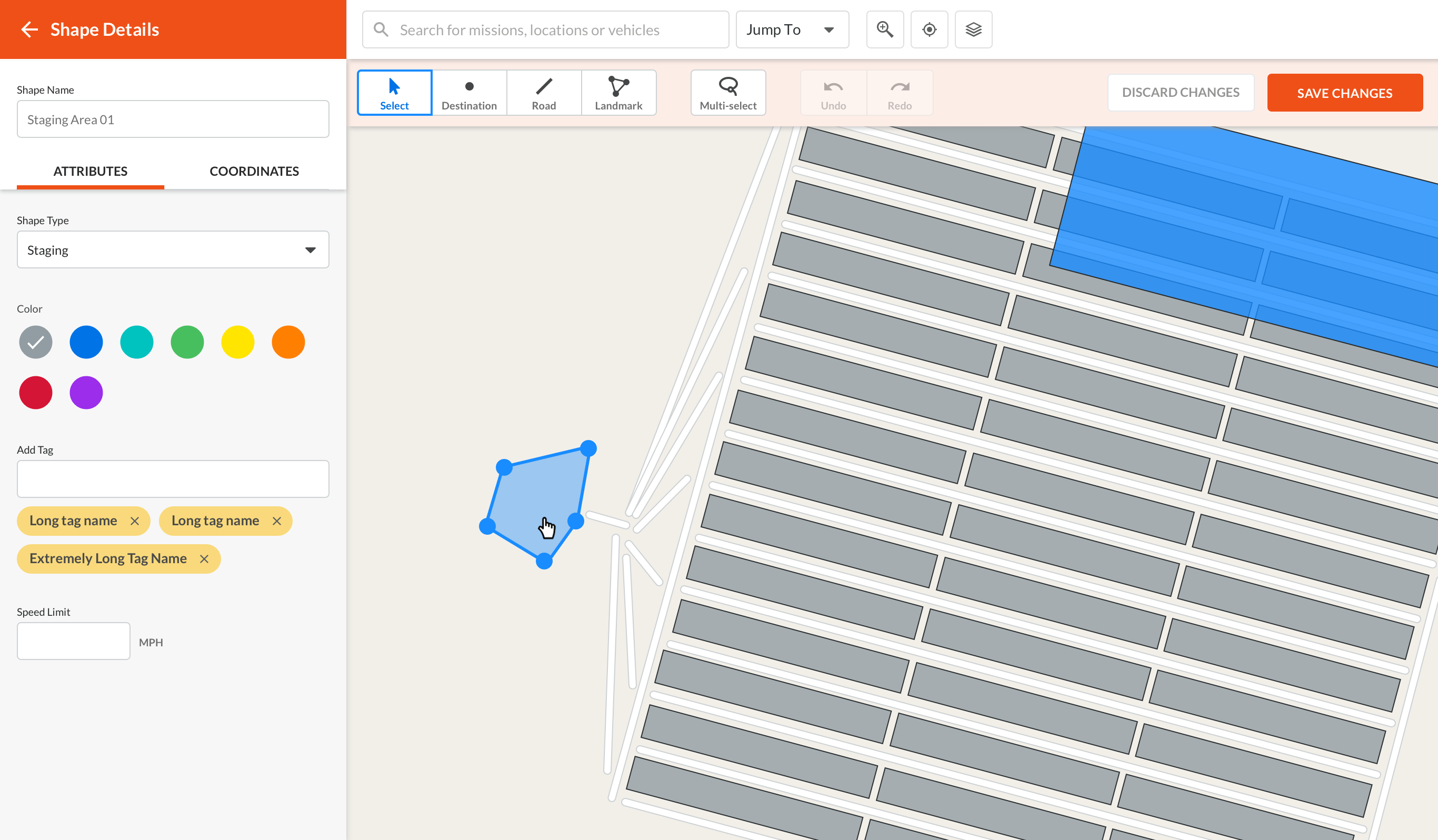Open the map layers icon
Screen dimensions: 1438x840
pos(974,29)
